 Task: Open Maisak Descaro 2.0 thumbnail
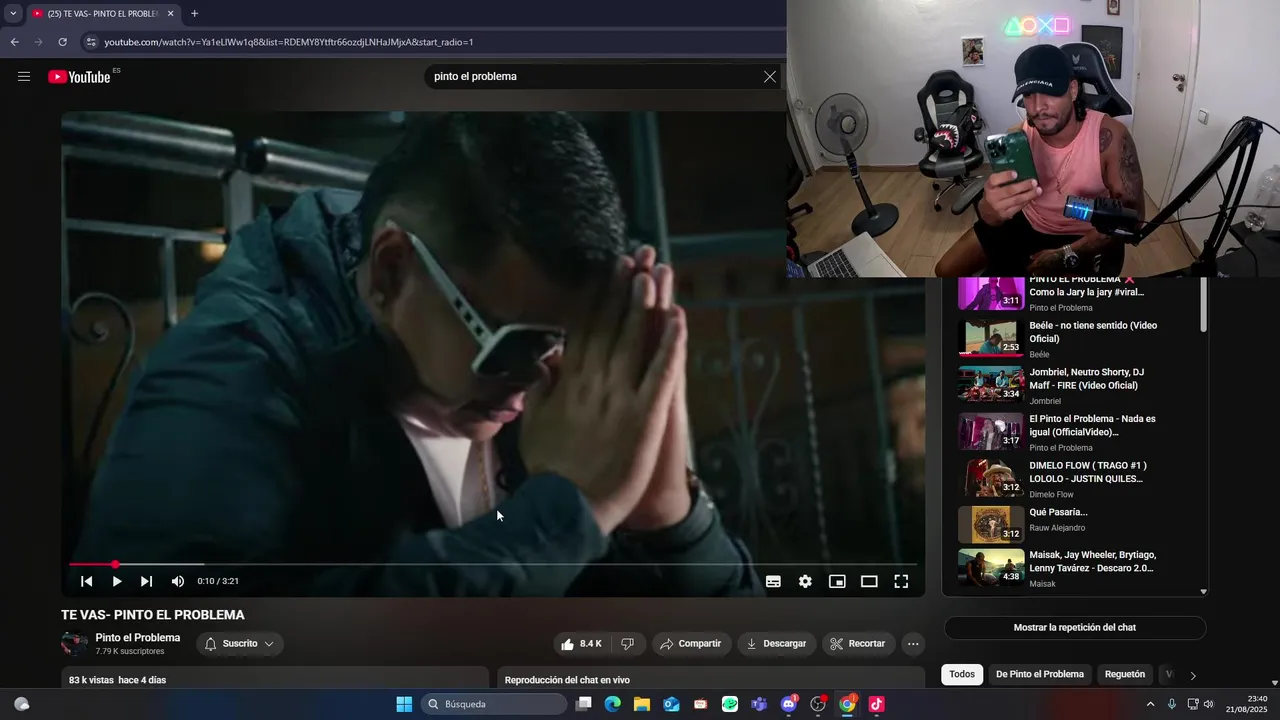click(991, 567)
